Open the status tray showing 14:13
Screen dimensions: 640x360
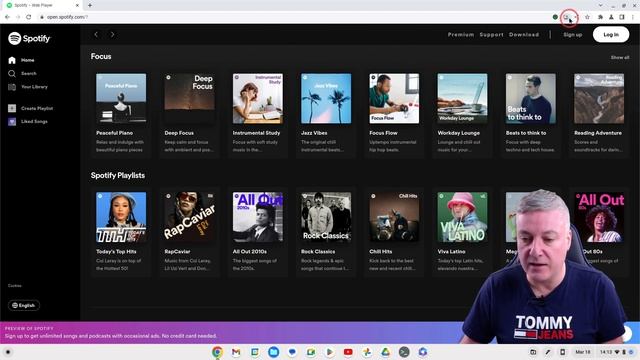click(616, 352)
